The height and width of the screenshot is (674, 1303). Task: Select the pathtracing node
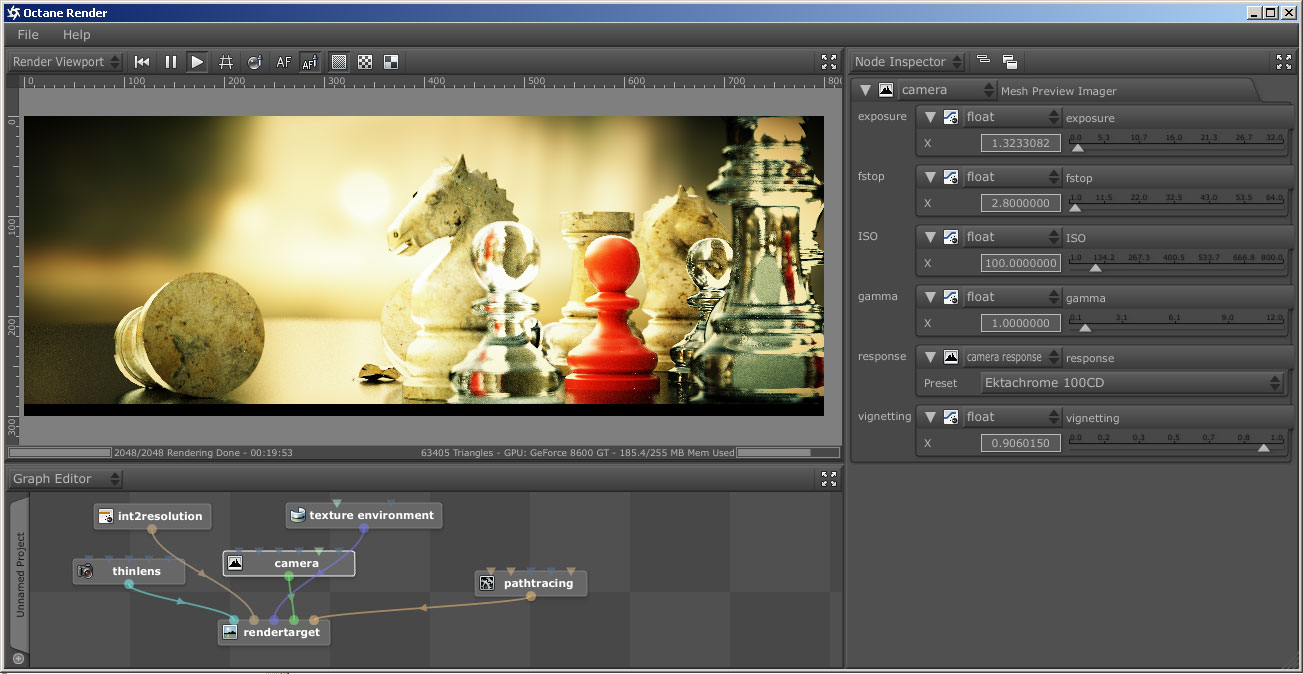click(x=531, y=583)
